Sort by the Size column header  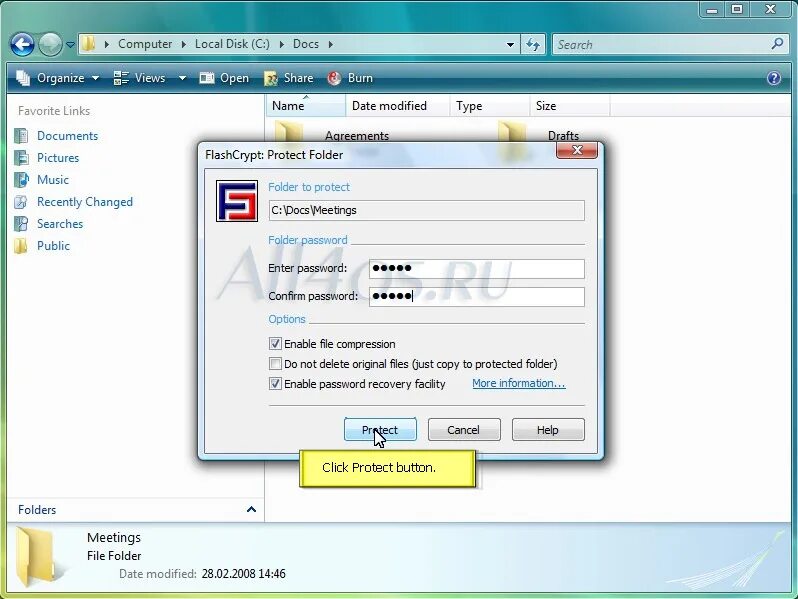[569, 106]
